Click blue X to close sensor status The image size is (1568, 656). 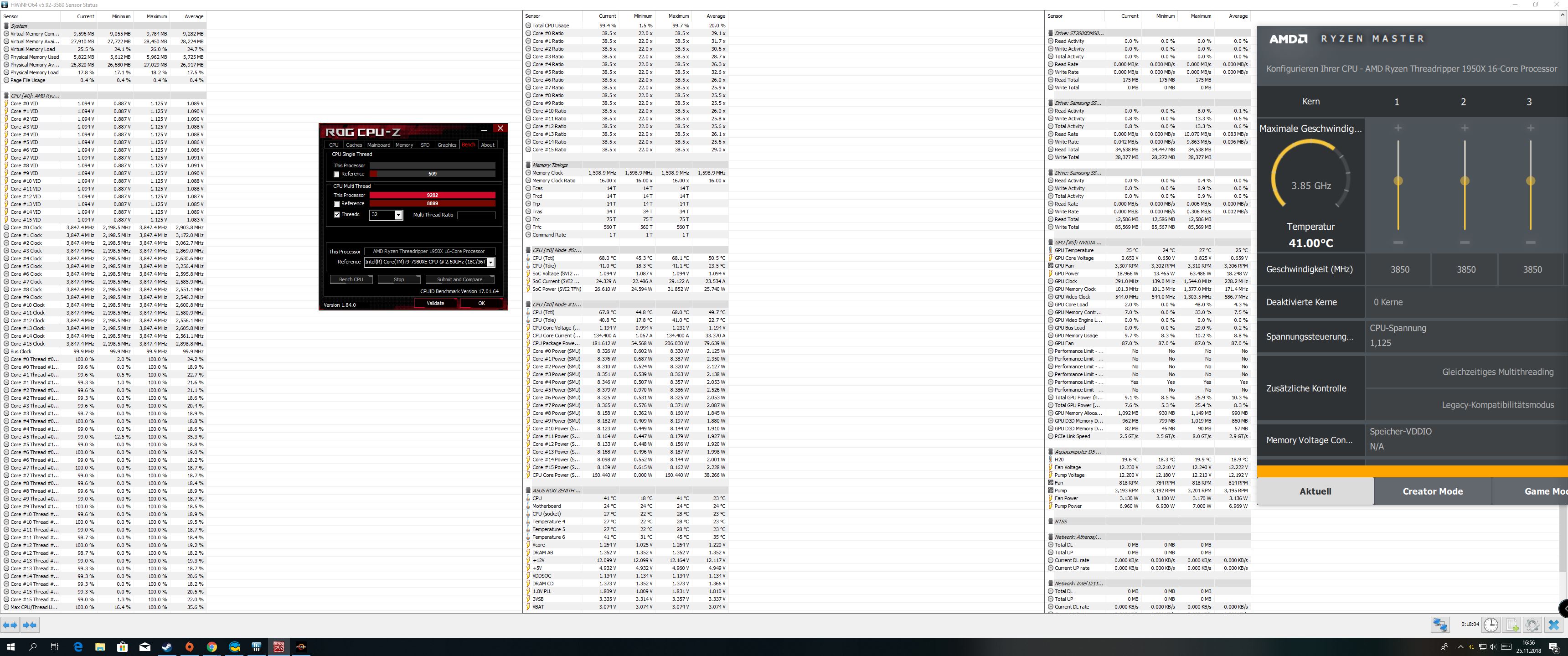[1553, 625]
